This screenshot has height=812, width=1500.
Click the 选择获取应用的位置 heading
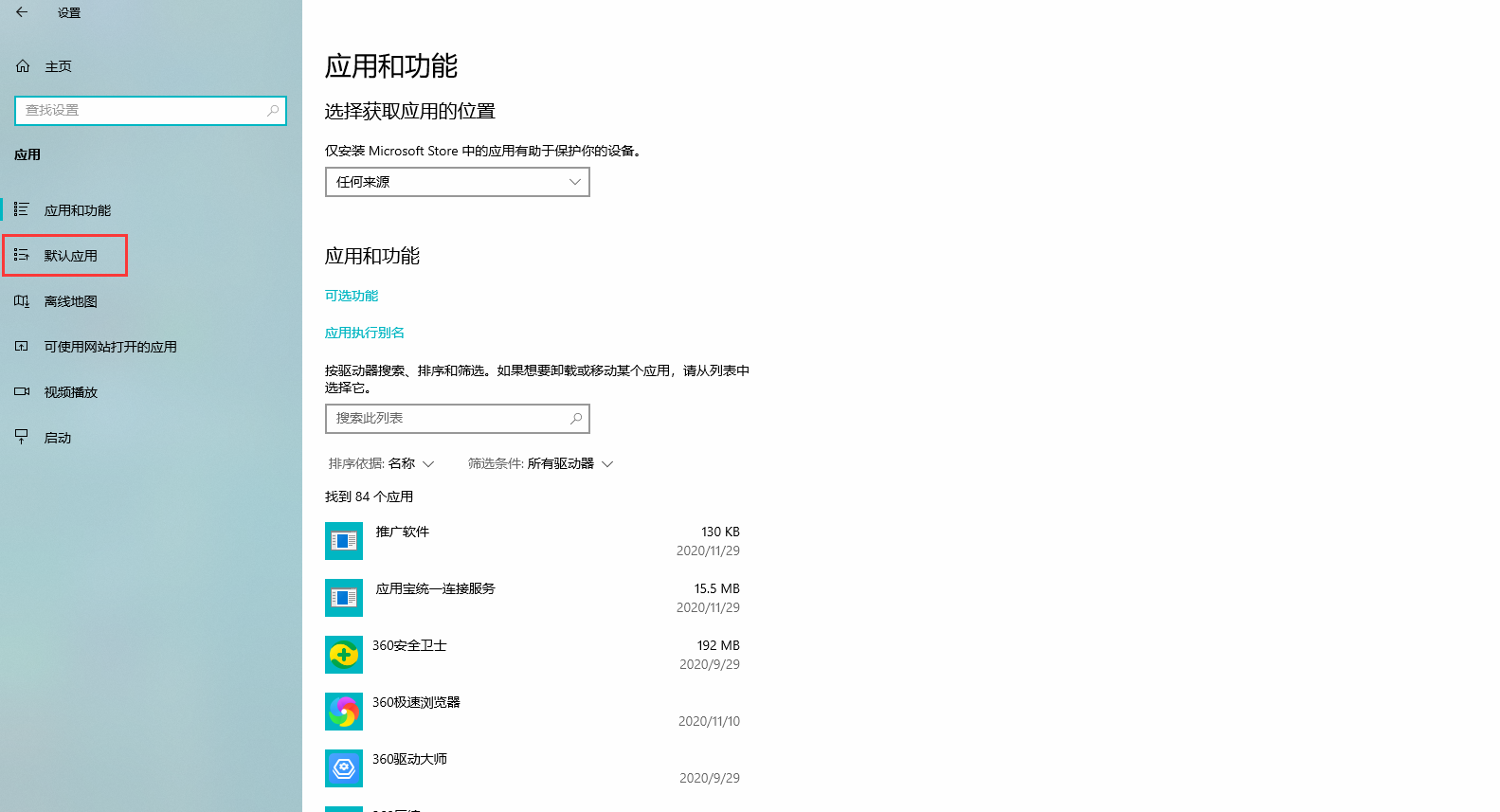click(410, 111)
